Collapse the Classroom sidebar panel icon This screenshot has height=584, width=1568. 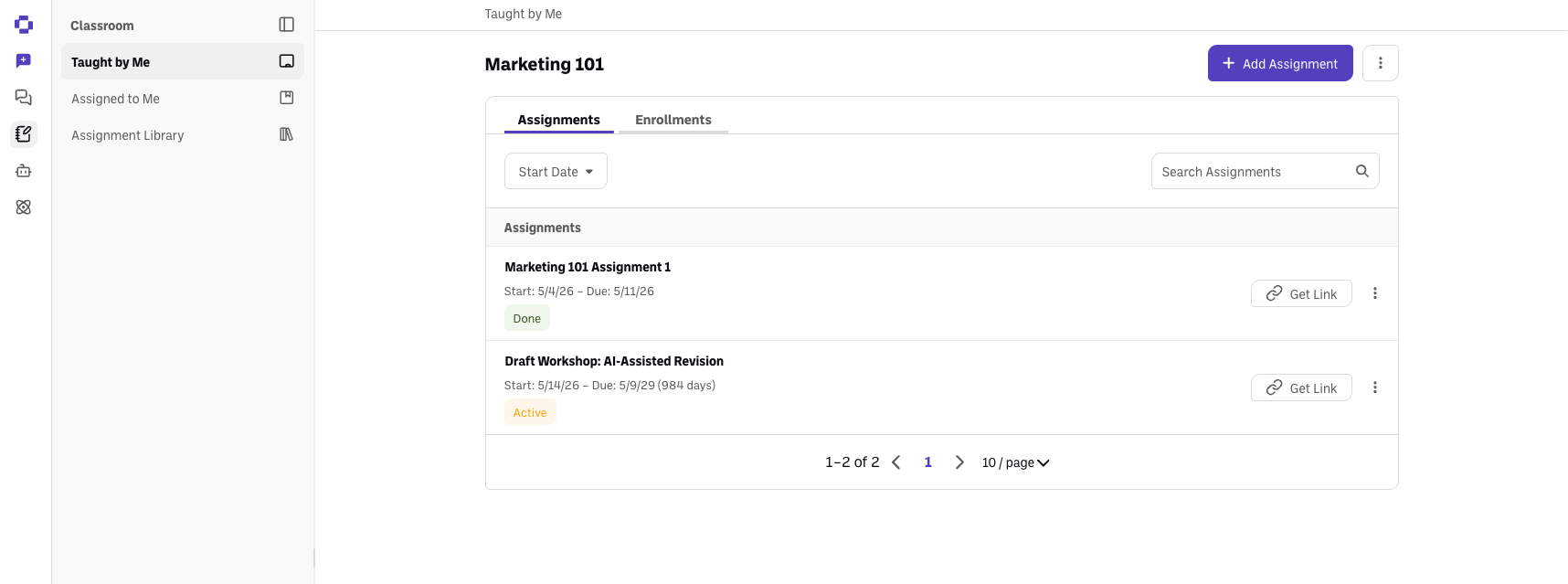click(x=286, y=25)
